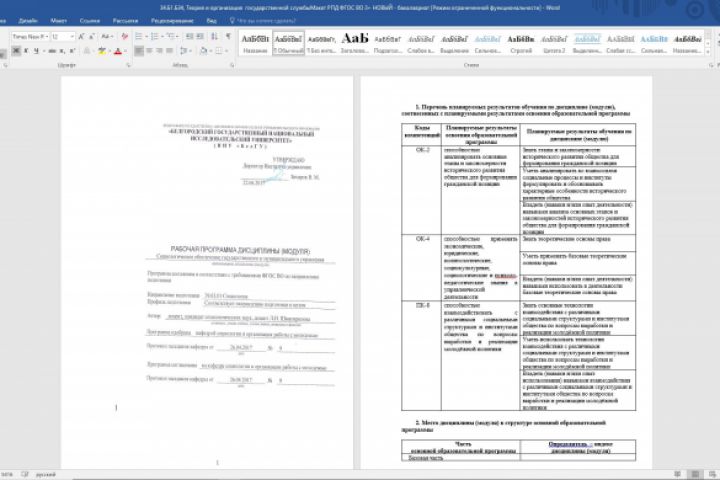This screenshot has height=480, width=720.
Task: Open the borders dropdown arrow
Action: (x=226, y=51)
